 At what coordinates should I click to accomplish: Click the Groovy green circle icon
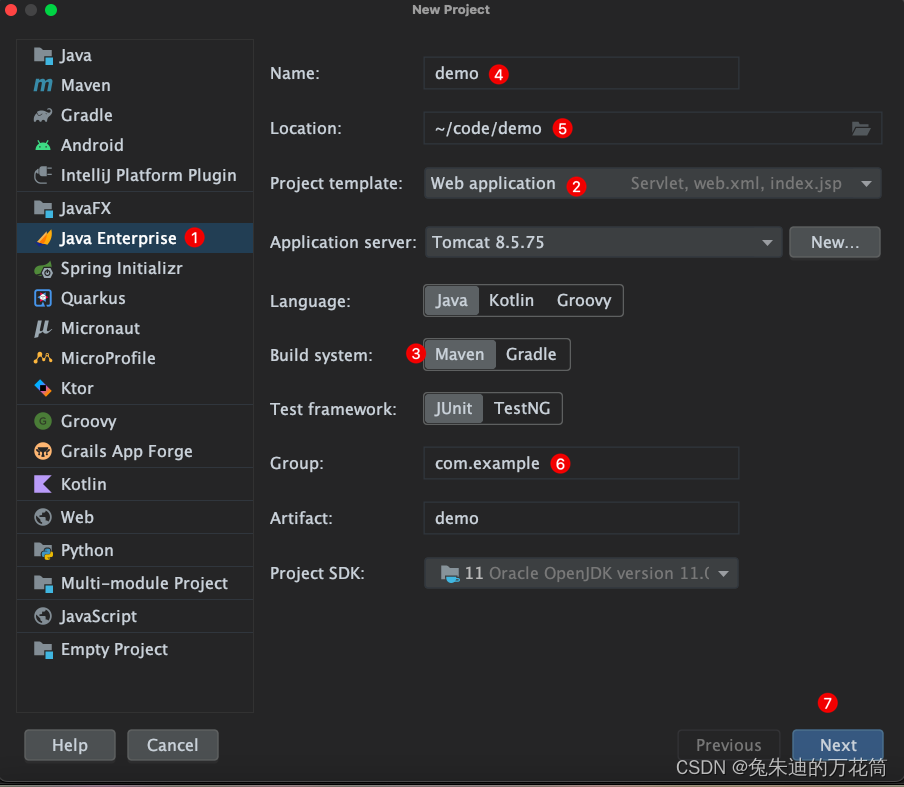click(x=43, y=421)
